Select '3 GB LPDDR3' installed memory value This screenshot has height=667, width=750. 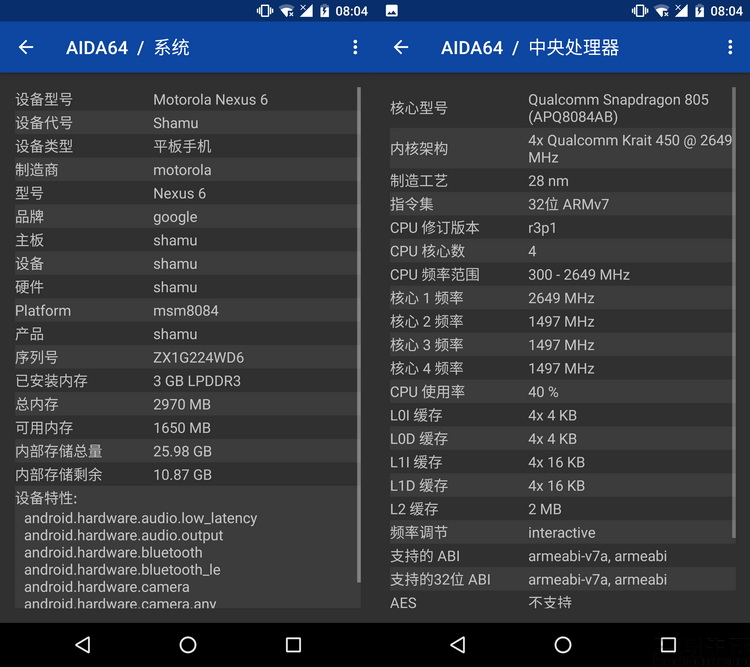point(197,381)
